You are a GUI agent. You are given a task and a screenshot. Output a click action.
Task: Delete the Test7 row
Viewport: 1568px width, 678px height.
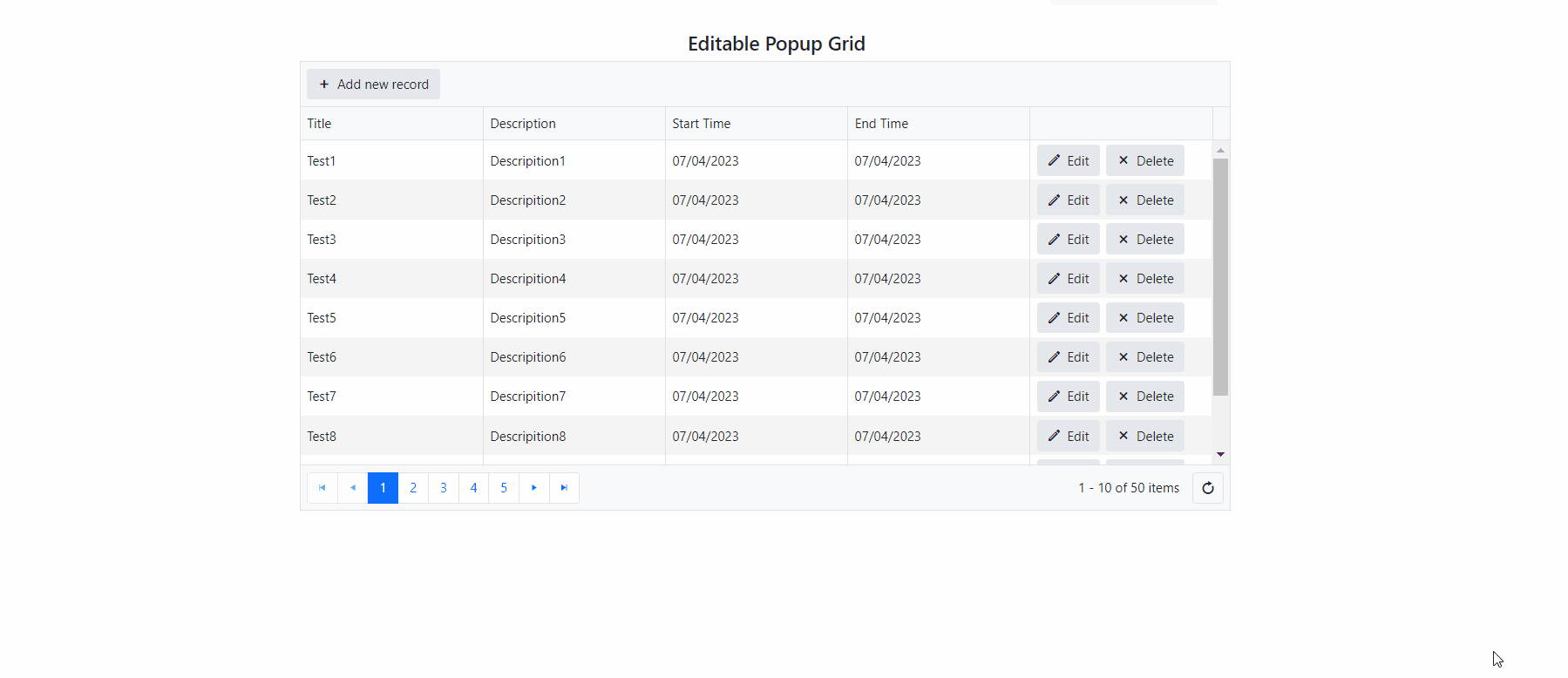pyautogui.click(x=1145, y=396)
